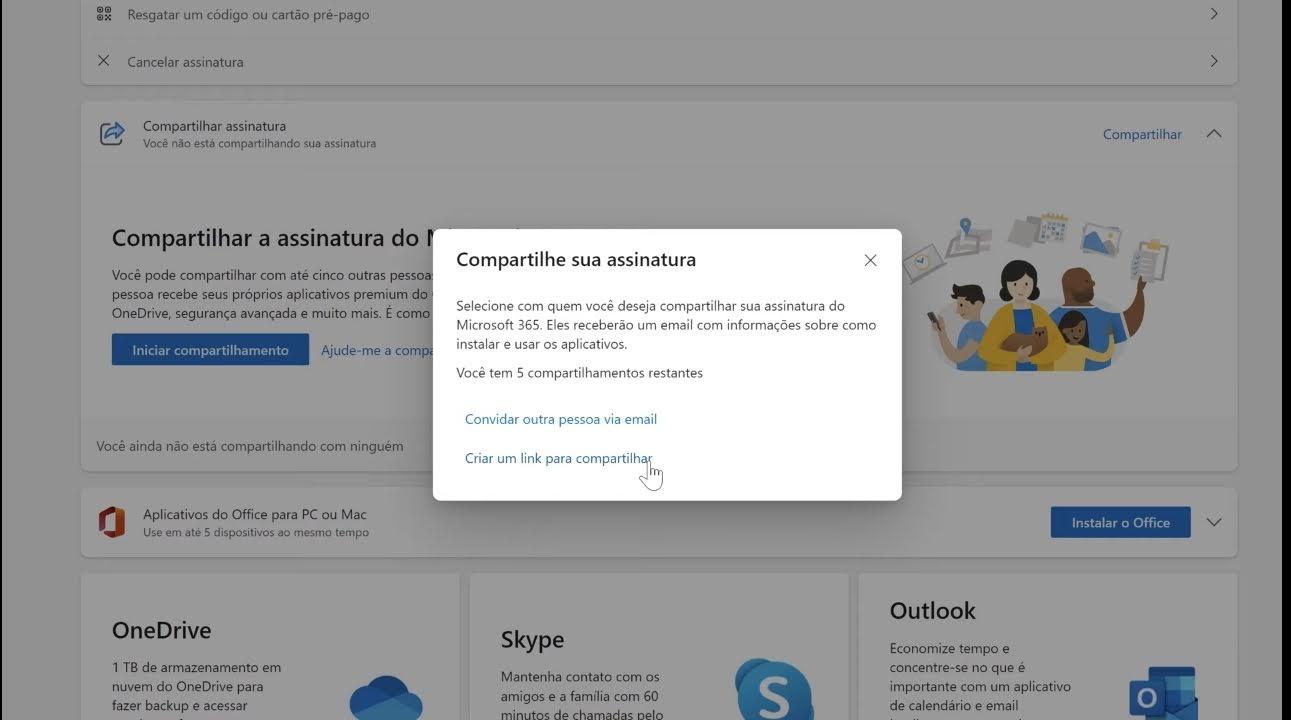Open Resgatar um código row chevron
Screen dimensions: 1291x720
point(1214,14)
